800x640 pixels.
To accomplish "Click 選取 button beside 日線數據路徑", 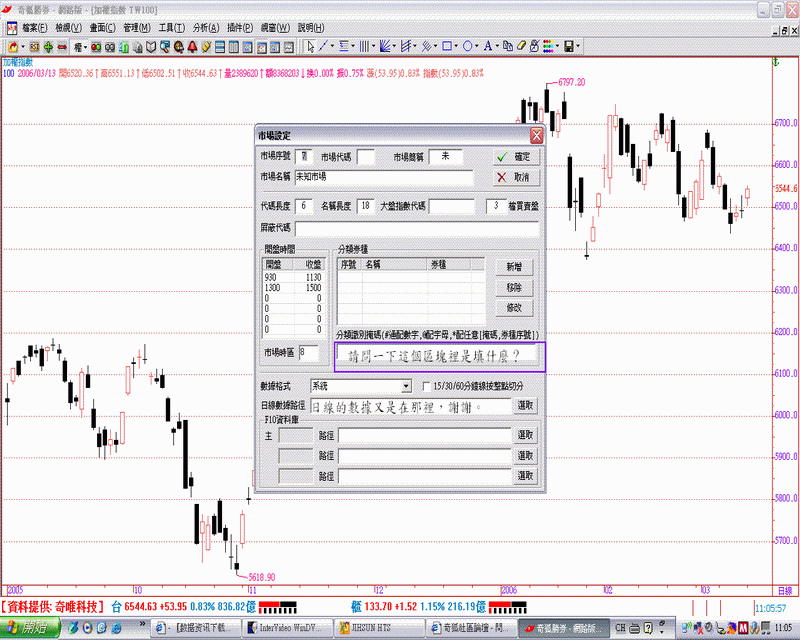I will tap(526, 406).
